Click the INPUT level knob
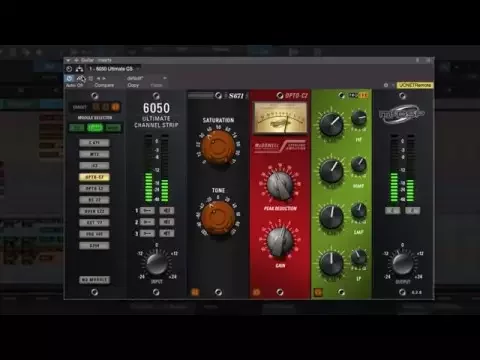480x360 pixels. pos(156,263)
